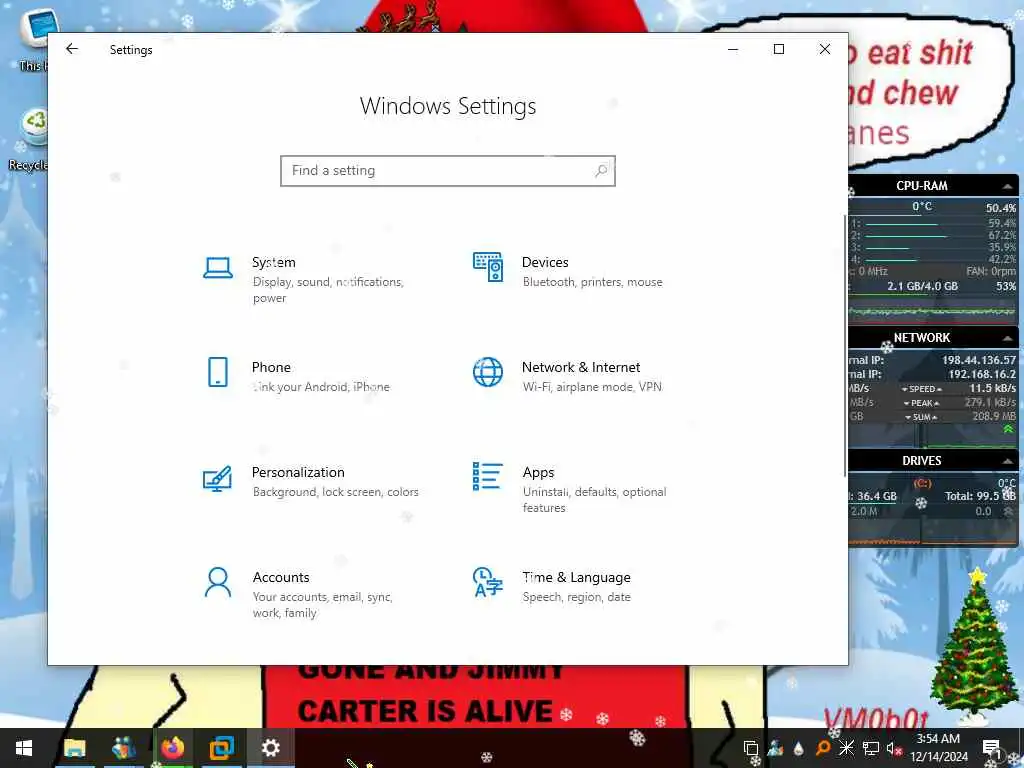Click the search magnifier in Find a setting
The width and height of the screenshot is (1024, 768).
pos(601,171)
